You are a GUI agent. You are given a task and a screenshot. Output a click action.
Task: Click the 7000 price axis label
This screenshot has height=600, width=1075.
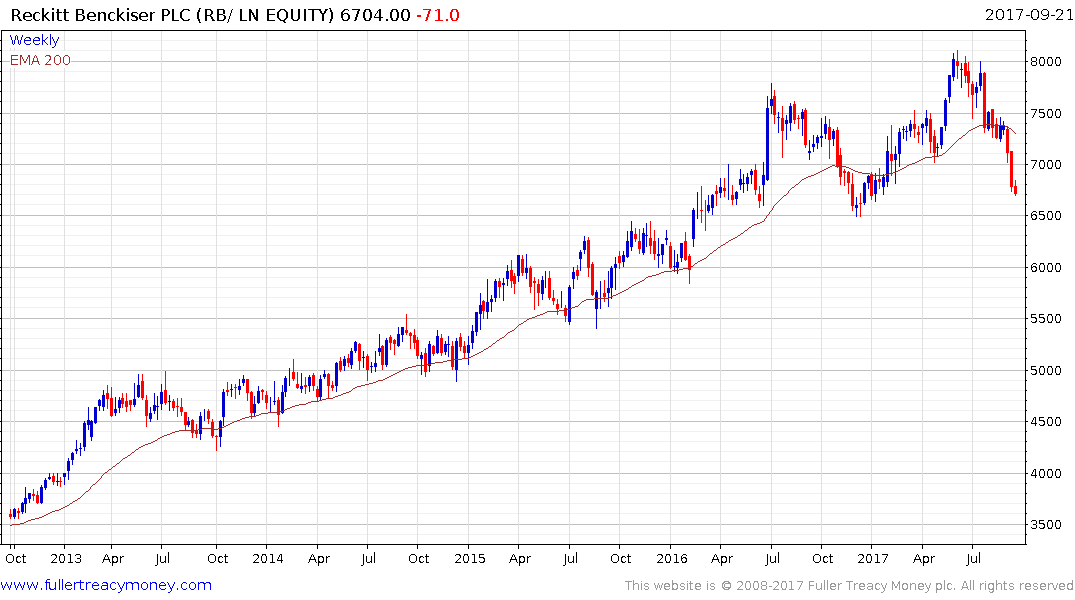coord(1046,165)
